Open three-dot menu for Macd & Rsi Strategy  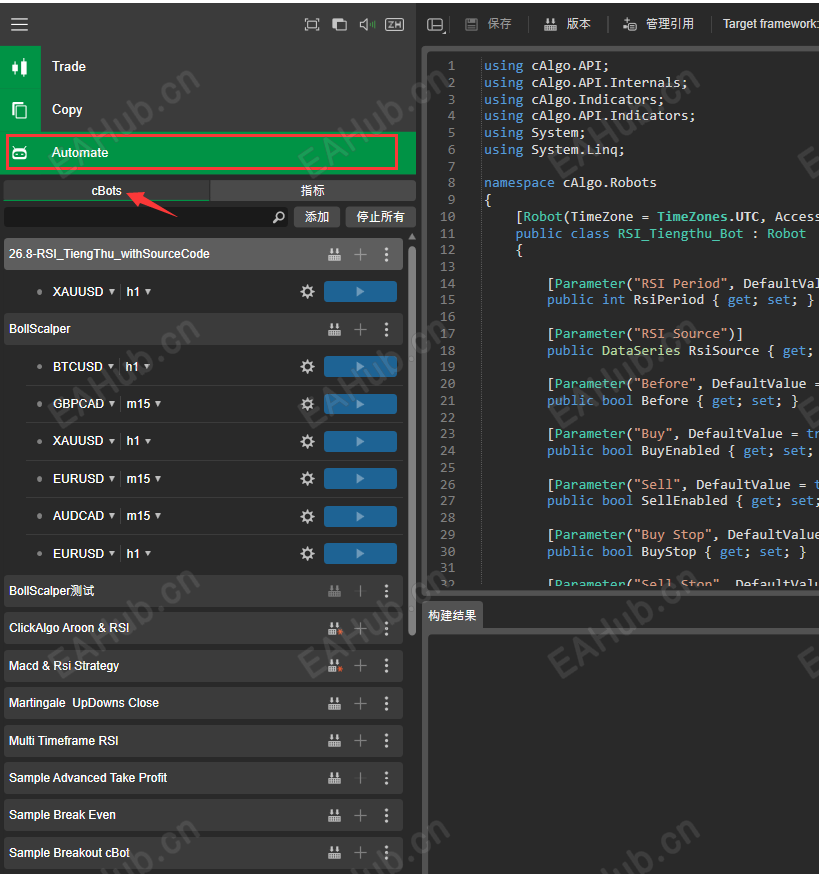pos(387,666)
